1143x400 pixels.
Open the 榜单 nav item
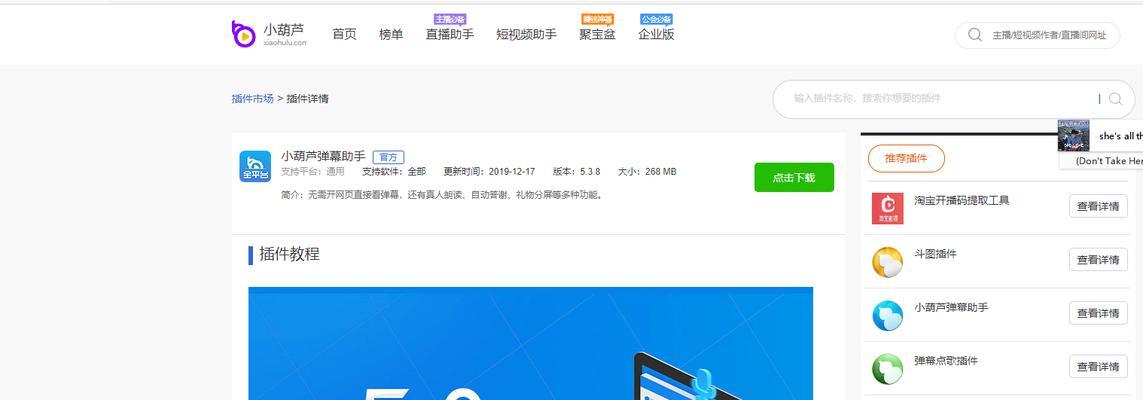click(391, 34)
